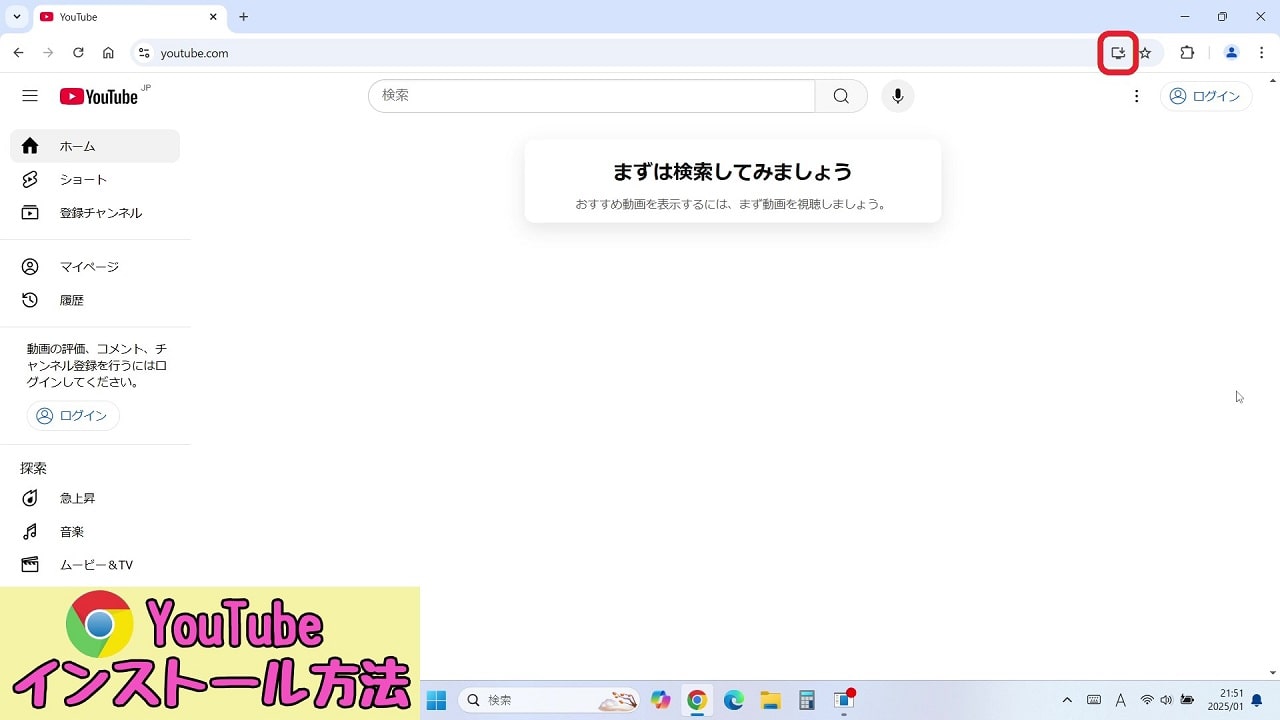This screenshot has width=1280, height=720.
Task: Open taskbar app with red notification dot
Action: coord(844,700)
